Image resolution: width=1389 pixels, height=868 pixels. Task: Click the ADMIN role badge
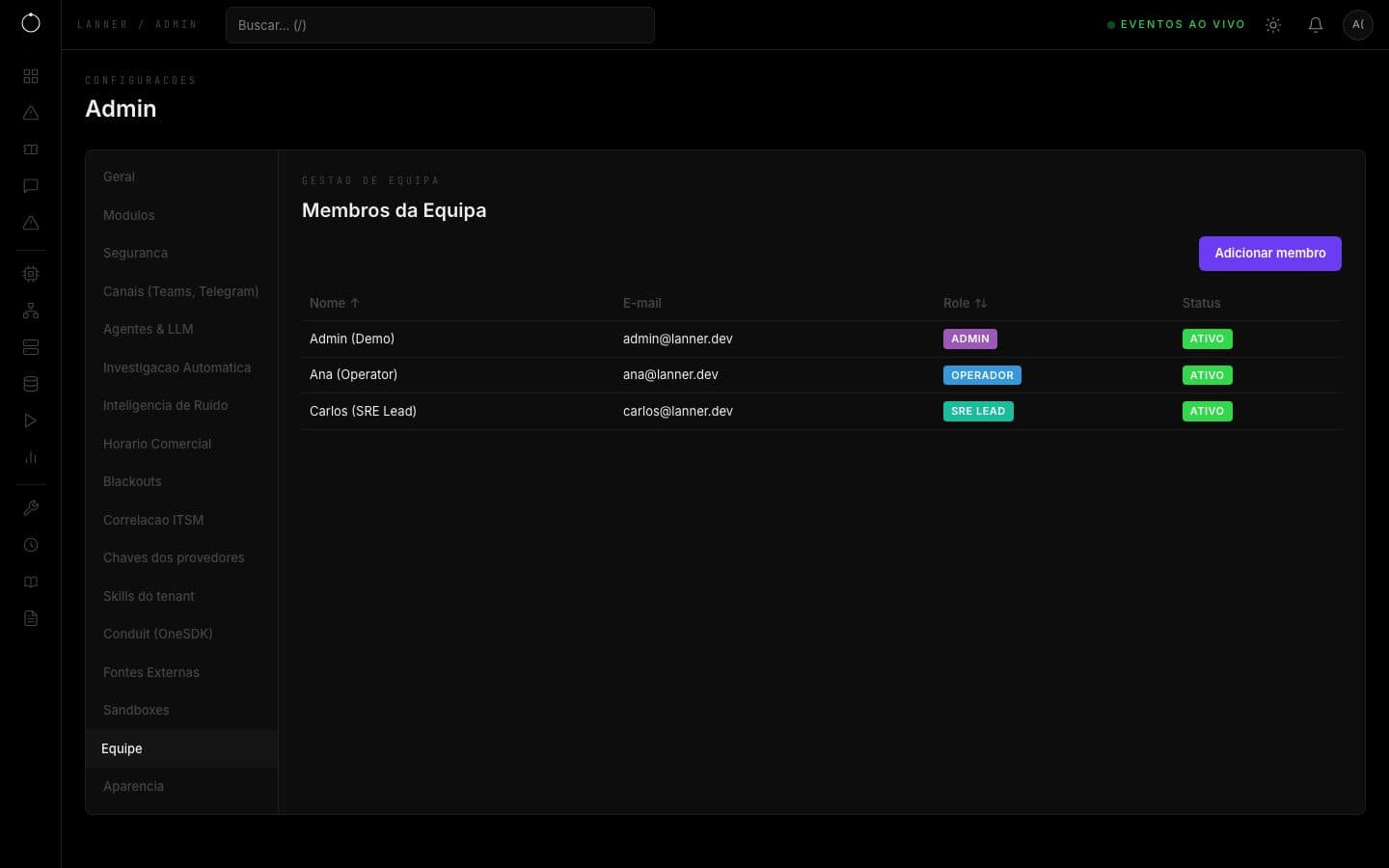(969, 339)
